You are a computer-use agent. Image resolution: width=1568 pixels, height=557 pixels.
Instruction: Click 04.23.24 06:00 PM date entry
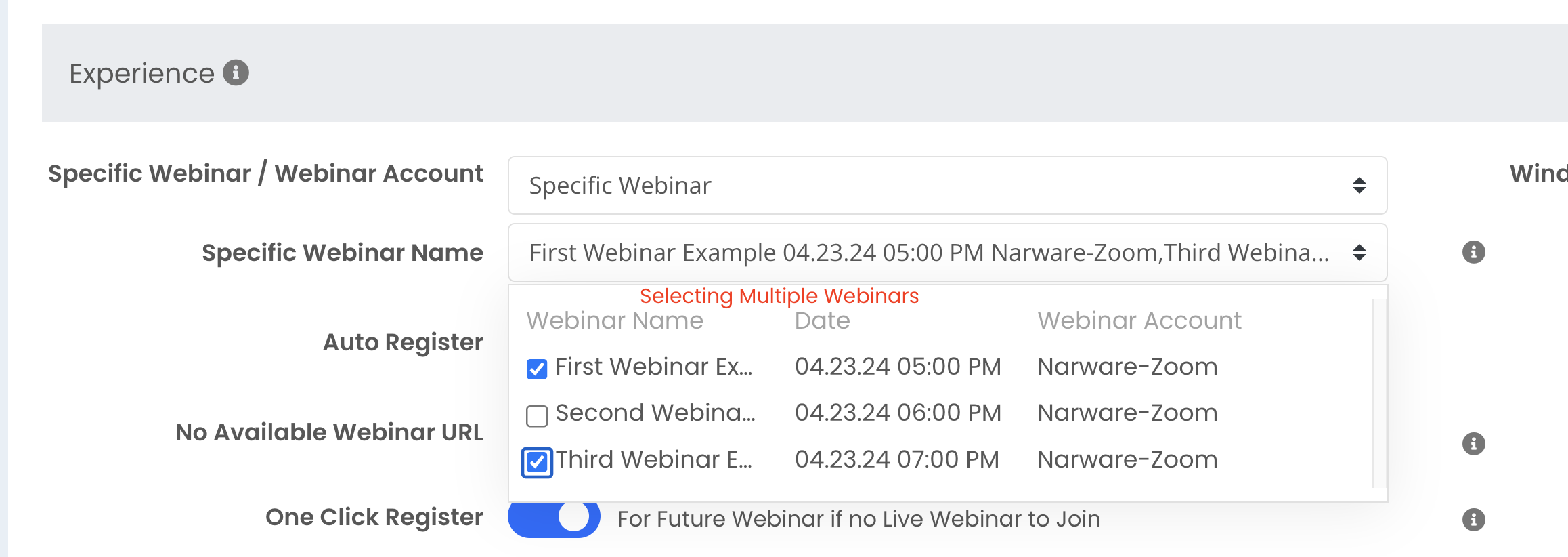point(898,413)
